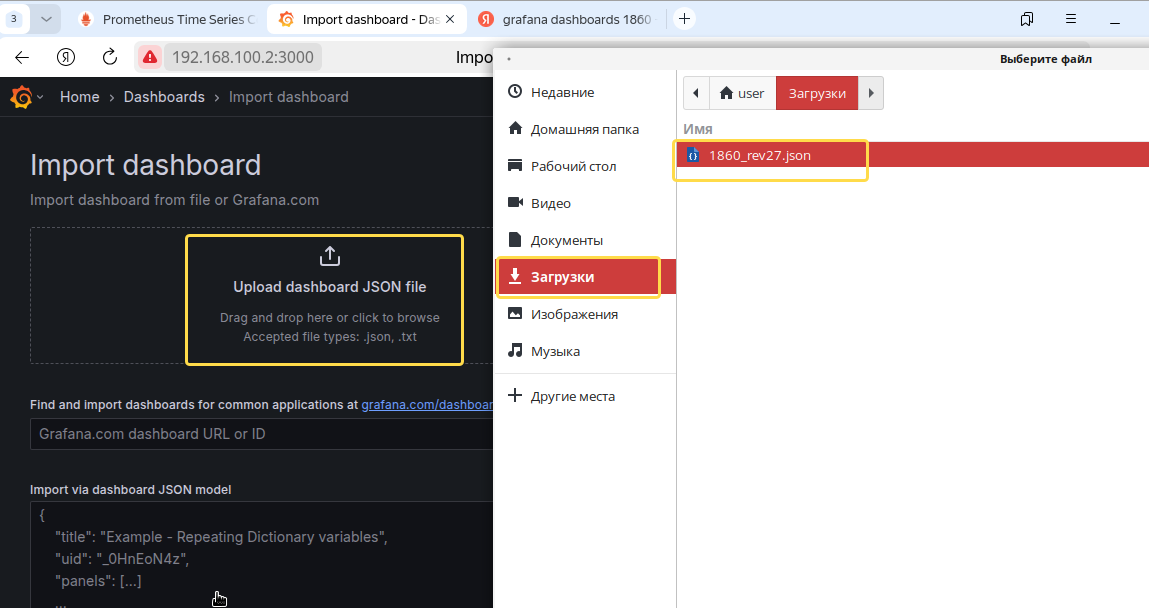
Task: Open the Музыка folder in sidebar
Action: pos(585,351)
